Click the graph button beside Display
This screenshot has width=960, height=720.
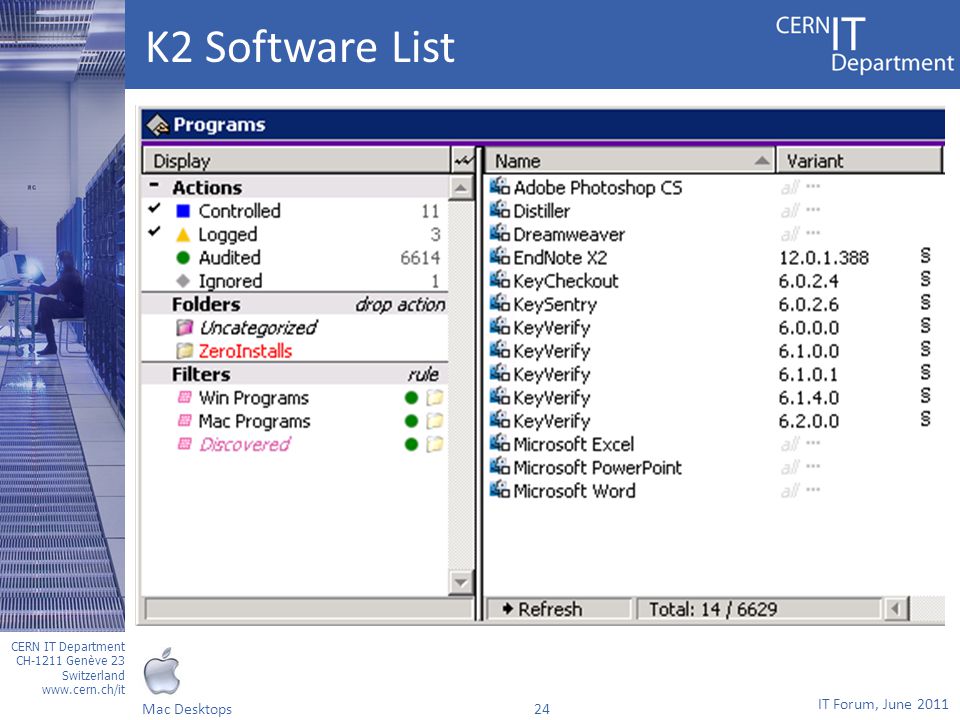(463, 160)
